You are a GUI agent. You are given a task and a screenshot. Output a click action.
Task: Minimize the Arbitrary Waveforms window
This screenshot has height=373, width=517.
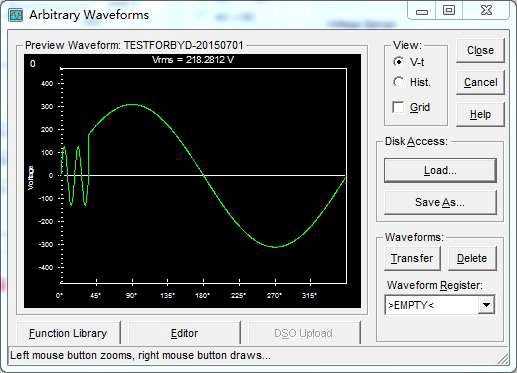pyautogui.click(x=422, y=11)
